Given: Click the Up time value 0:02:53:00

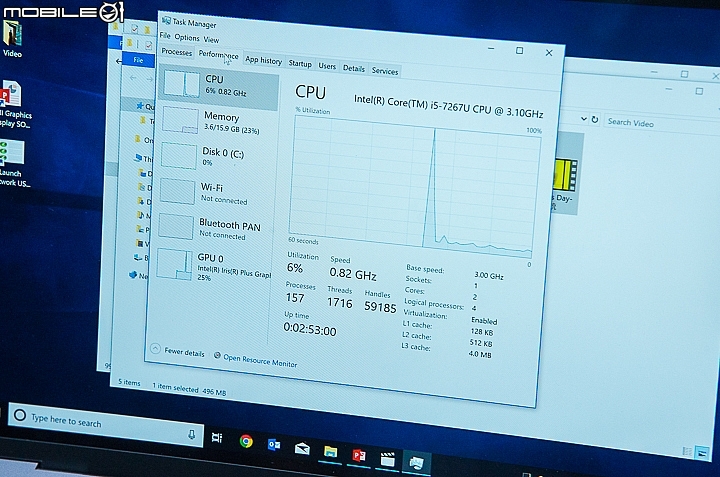Looking at the screenshot, I should coord(309,330).
